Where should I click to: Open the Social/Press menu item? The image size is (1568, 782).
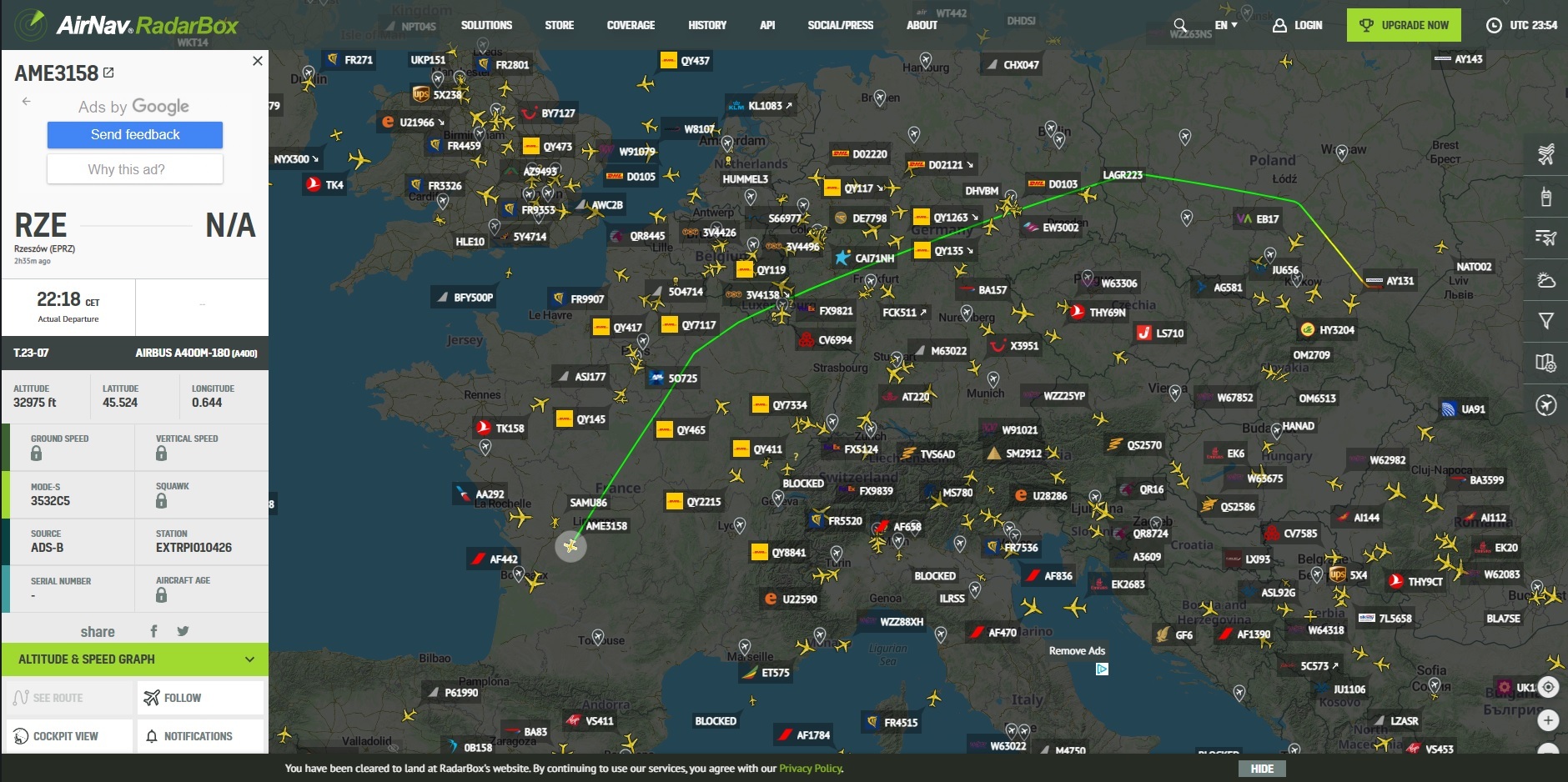(x=840, y=25)
